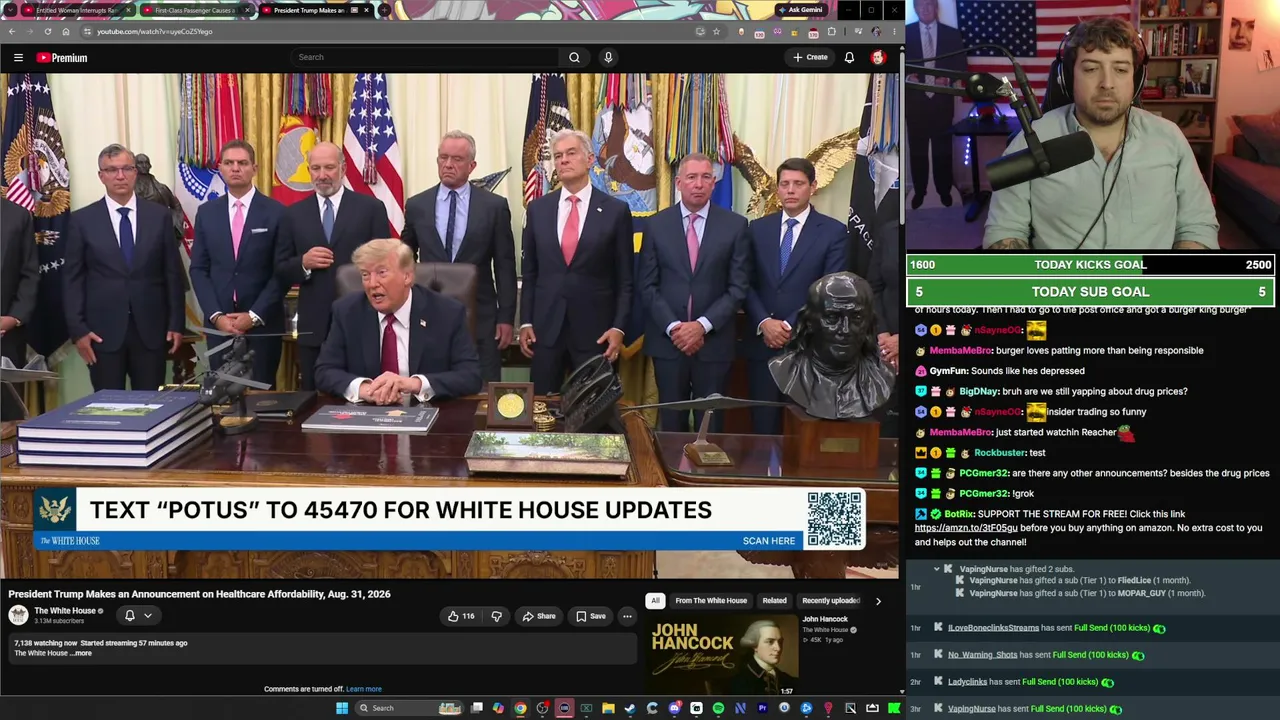The width and height of the screenshot is (1280, 720).
Task: Open Kick app from the taskbar
Action: coord(894,708)
